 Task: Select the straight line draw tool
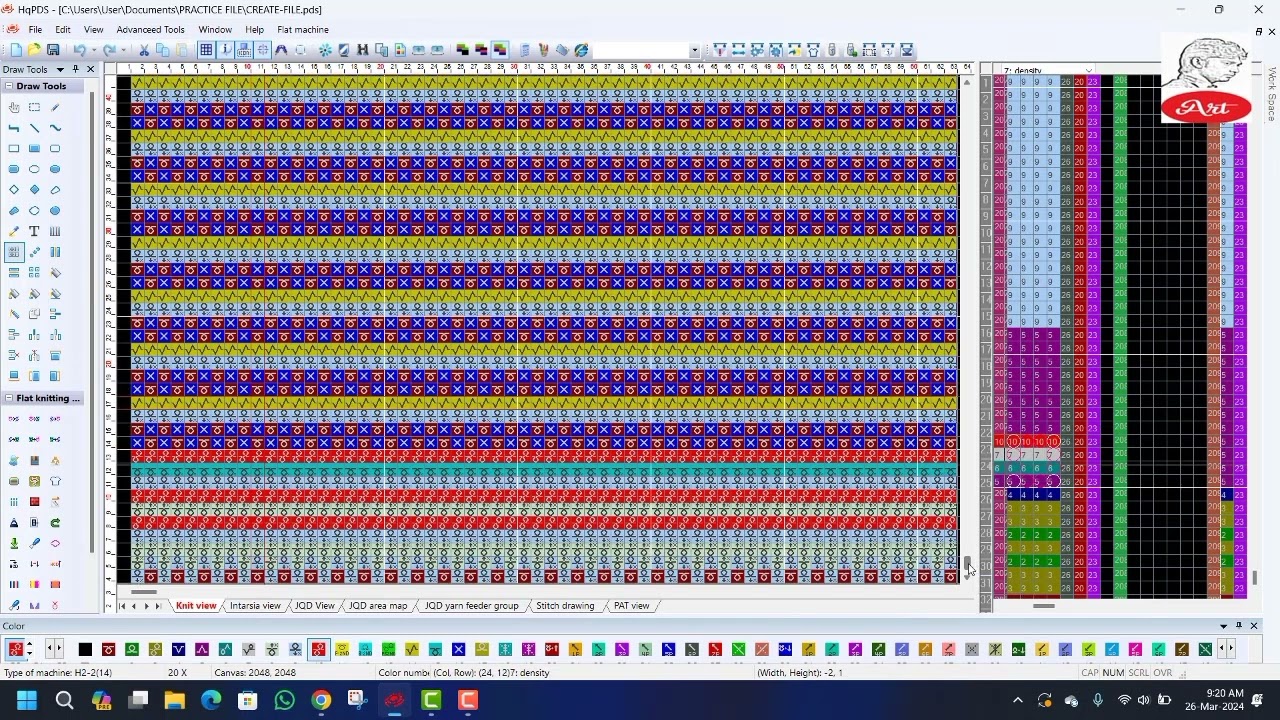coord(34,128)
